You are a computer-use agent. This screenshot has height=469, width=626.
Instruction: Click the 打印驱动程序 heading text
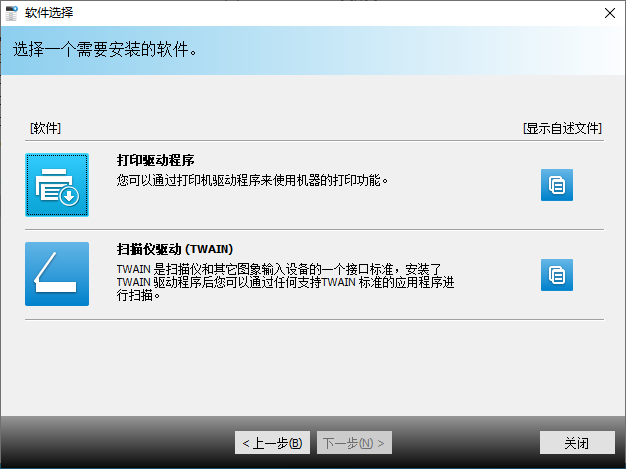[156, 160]
